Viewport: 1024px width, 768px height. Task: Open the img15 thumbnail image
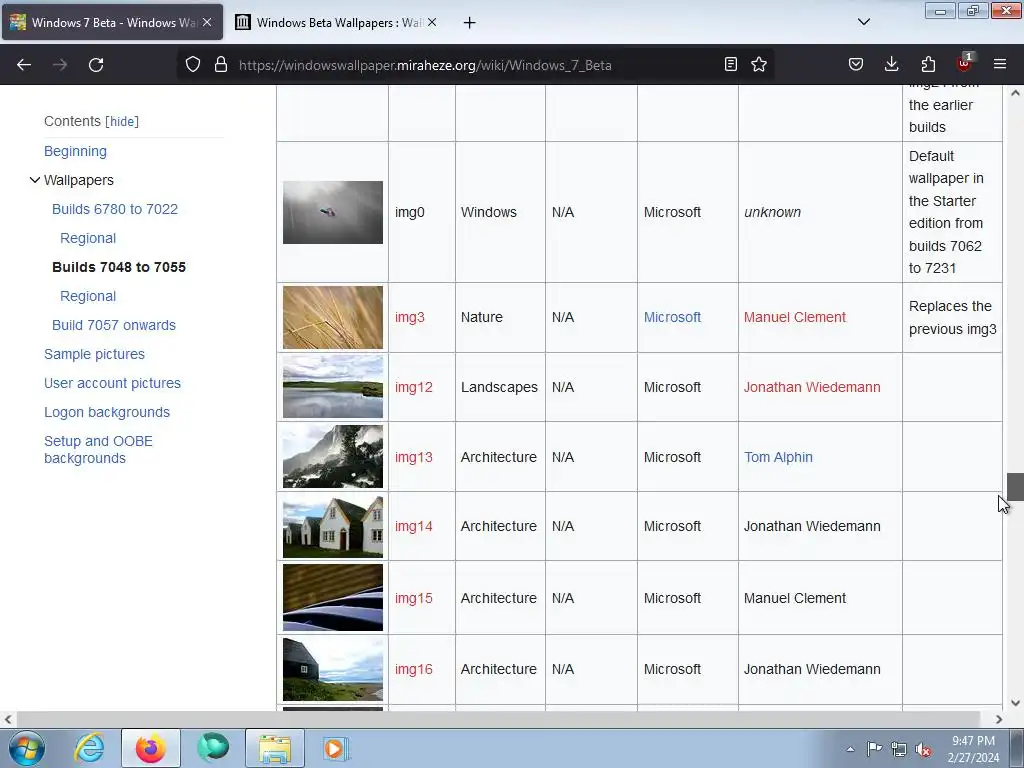coord(333,598)
